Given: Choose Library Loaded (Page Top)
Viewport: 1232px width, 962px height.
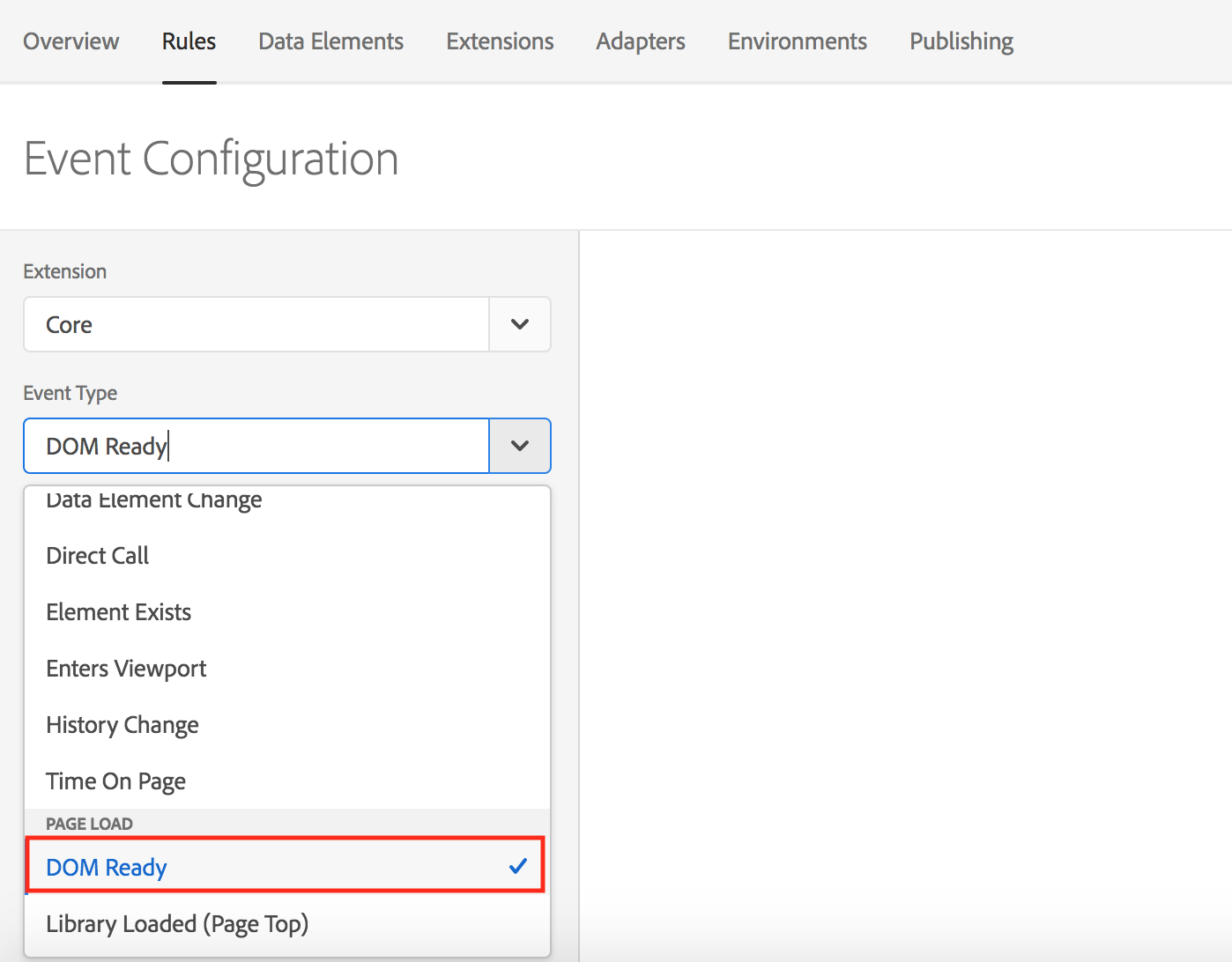Looking at the screenshot, I should (287, 924).
